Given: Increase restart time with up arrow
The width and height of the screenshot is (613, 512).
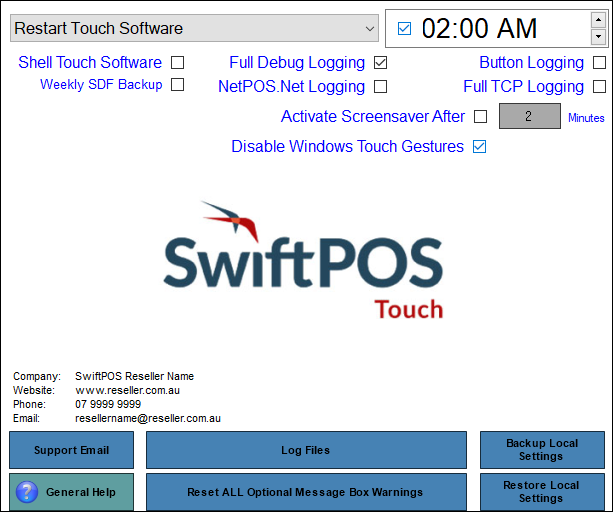Looking at the screenshot, I should point(598,20).
